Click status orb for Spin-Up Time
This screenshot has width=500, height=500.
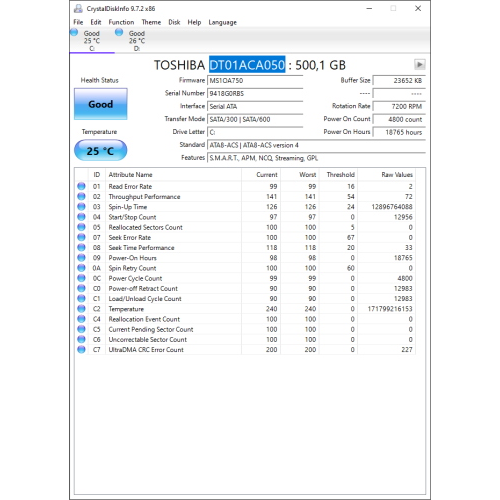[81, 207]
